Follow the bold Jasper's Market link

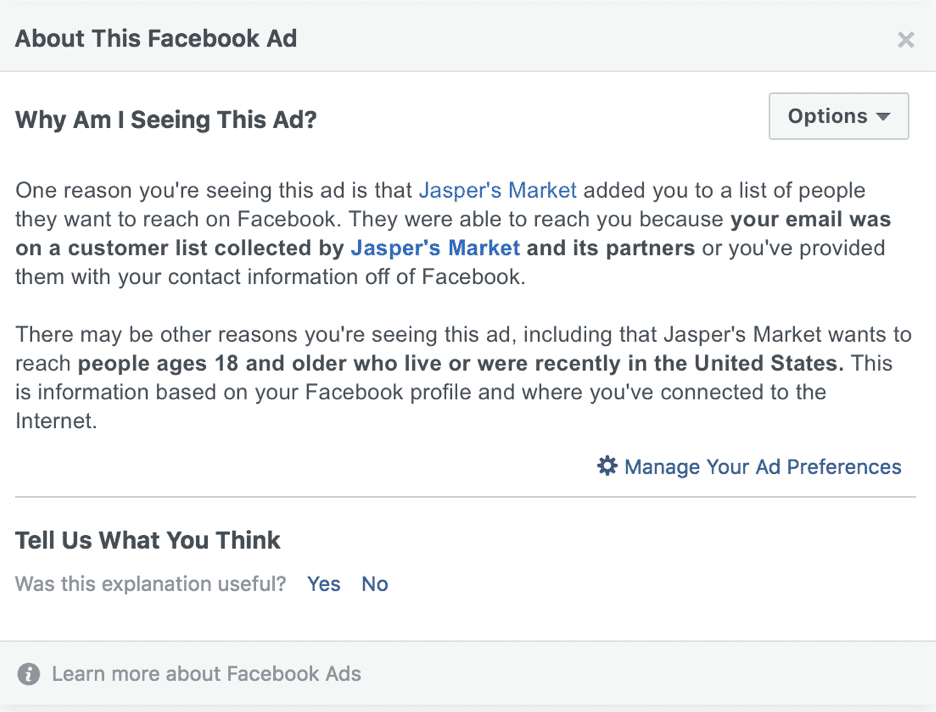[435, 248]
